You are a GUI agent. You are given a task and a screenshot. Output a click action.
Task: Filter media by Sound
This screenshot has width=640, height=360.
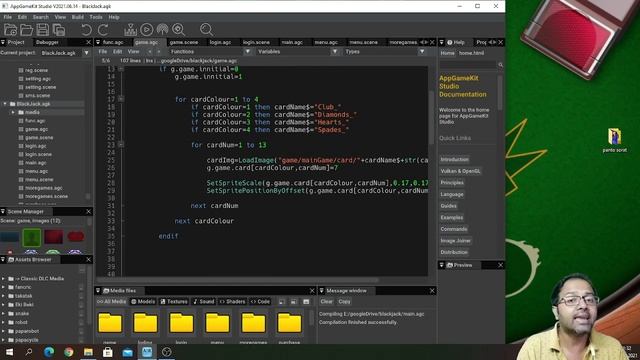point(203,302)
